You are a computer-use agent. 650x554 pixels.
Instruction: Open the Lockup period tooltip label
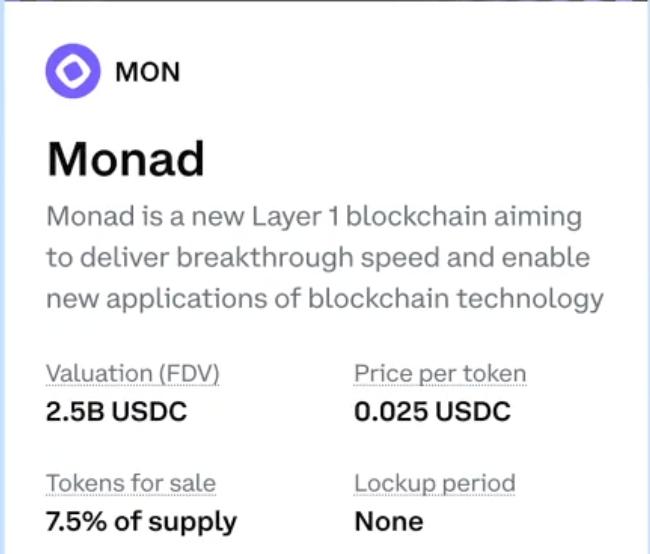coord(434,484)
